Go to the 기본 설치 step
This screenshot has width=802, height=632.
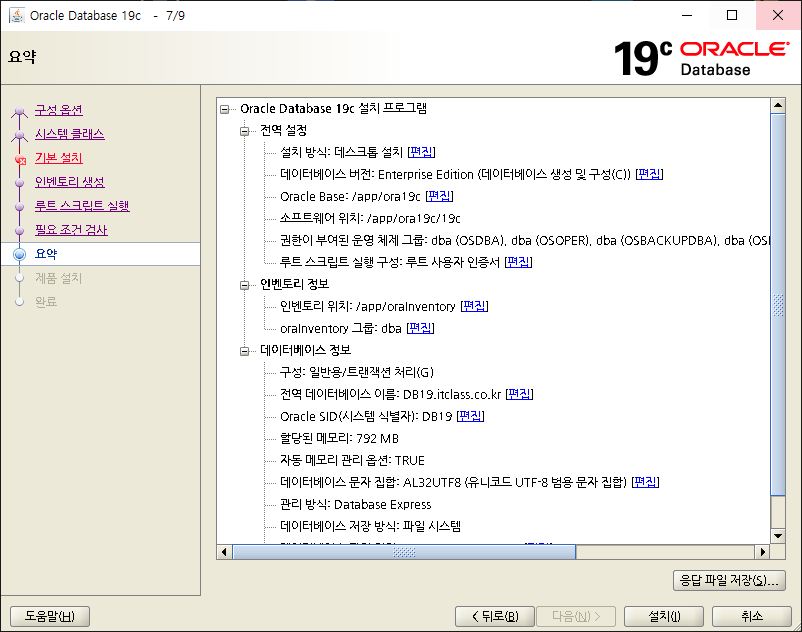tap(59, 158)
